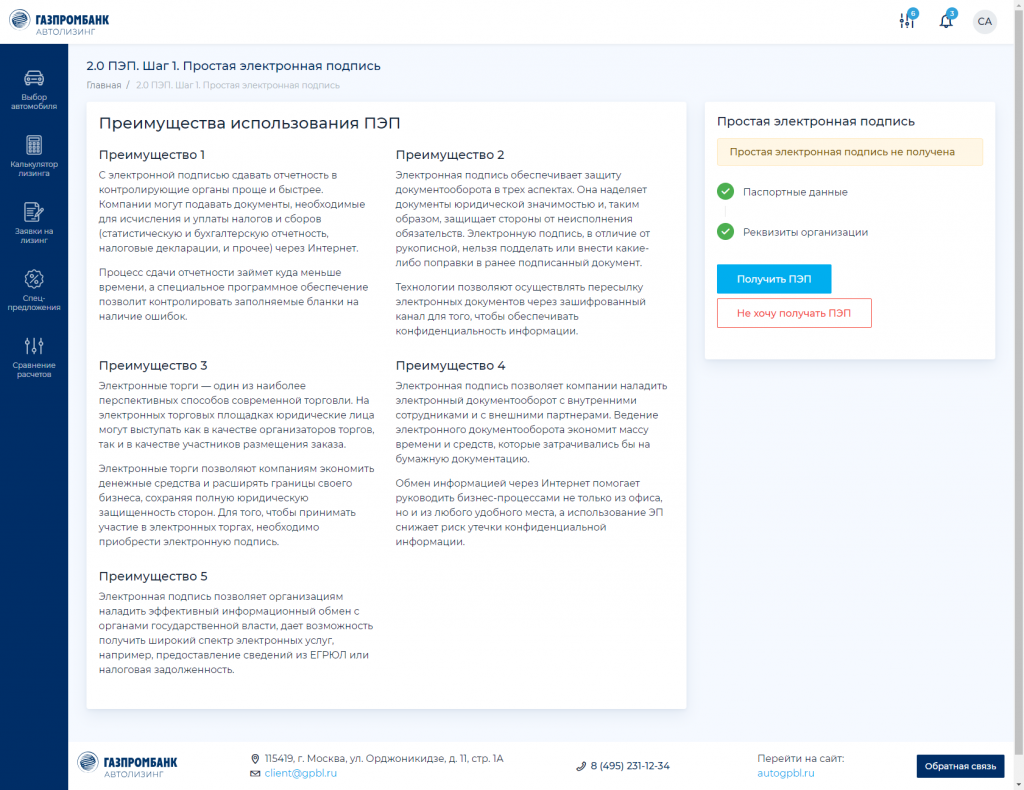1024x790 pixels.
Task: Click the phone number 8 (495) 231-12-34
Action: click(630, 766)
